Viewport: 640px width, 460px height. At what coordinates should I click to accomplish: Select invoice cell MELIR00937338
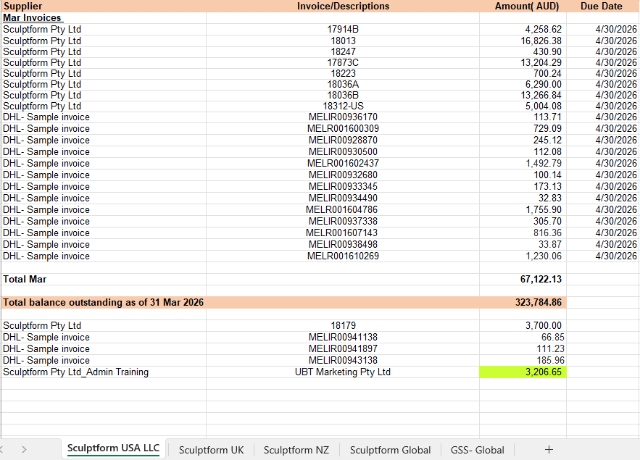(x=343, y=221)
